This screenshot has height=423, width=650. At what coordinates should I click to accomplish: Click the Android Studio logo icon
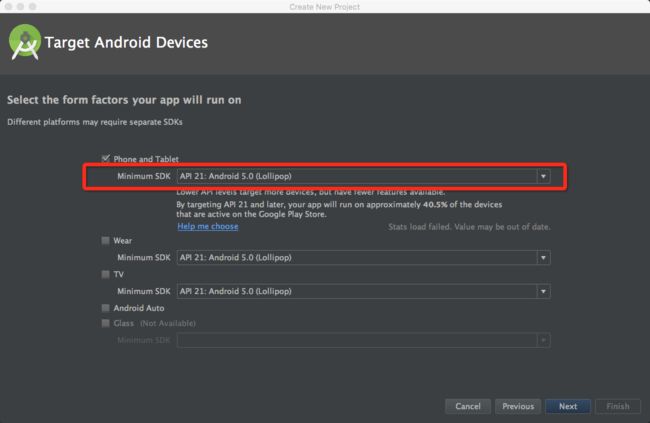24,42
